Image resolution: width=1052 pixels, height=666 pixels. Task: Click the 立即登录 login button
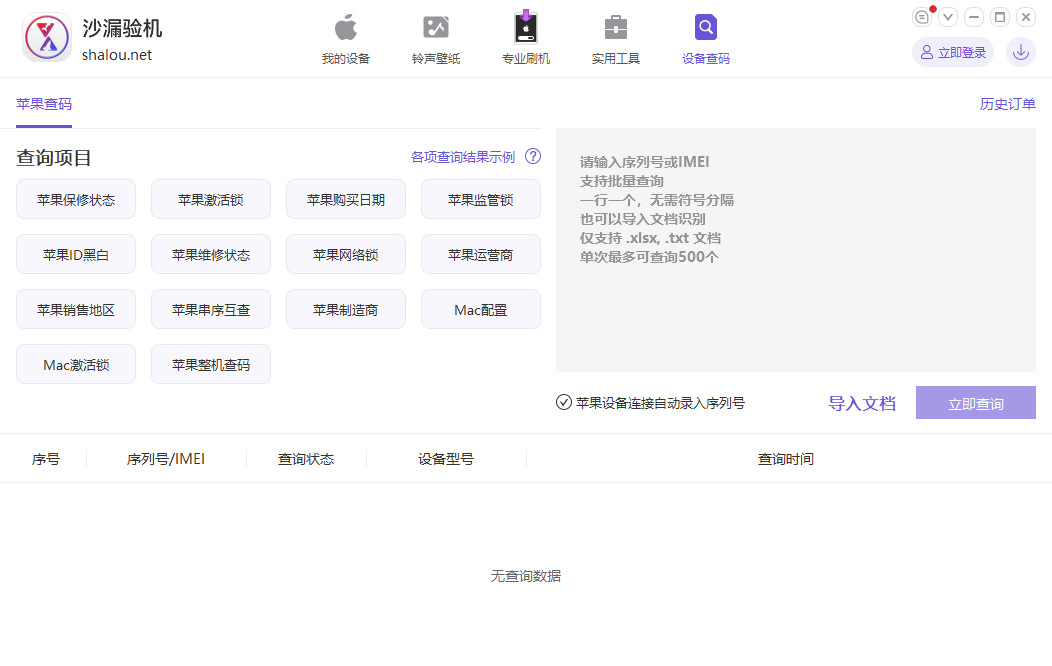953,52
